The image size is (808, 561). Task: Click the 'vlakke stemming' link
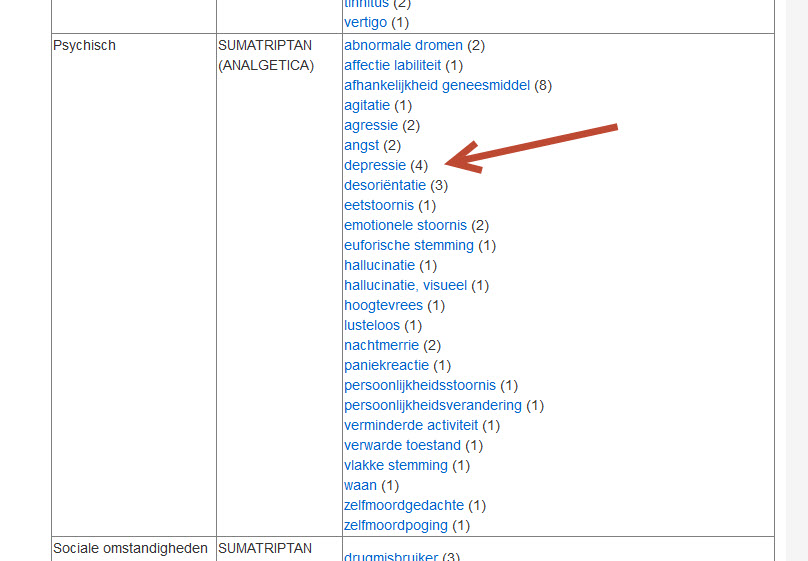pyautogui.click(x=396, y=465)
